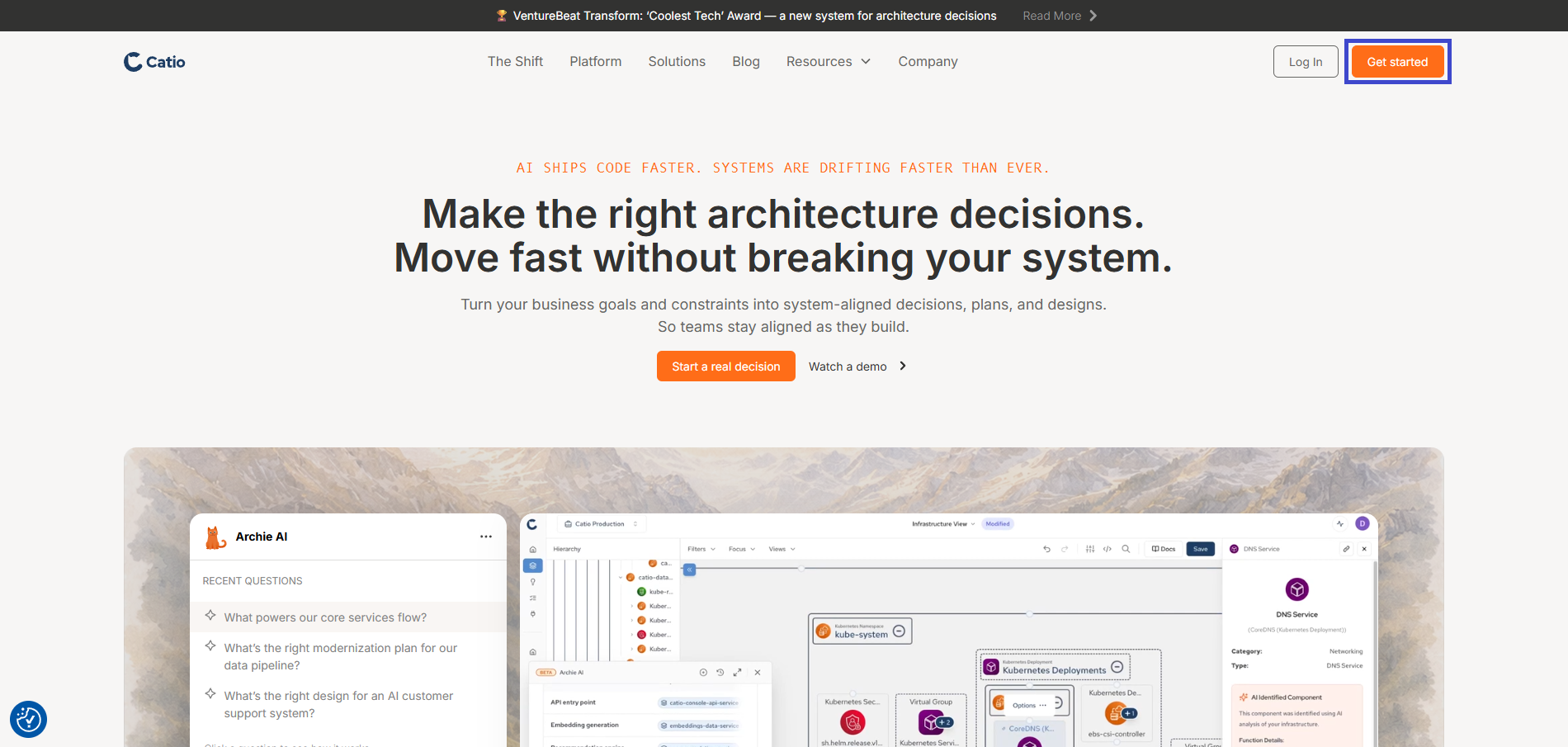Open the Platform menu item
This screenshot has height=747, width=1568.
595,62
